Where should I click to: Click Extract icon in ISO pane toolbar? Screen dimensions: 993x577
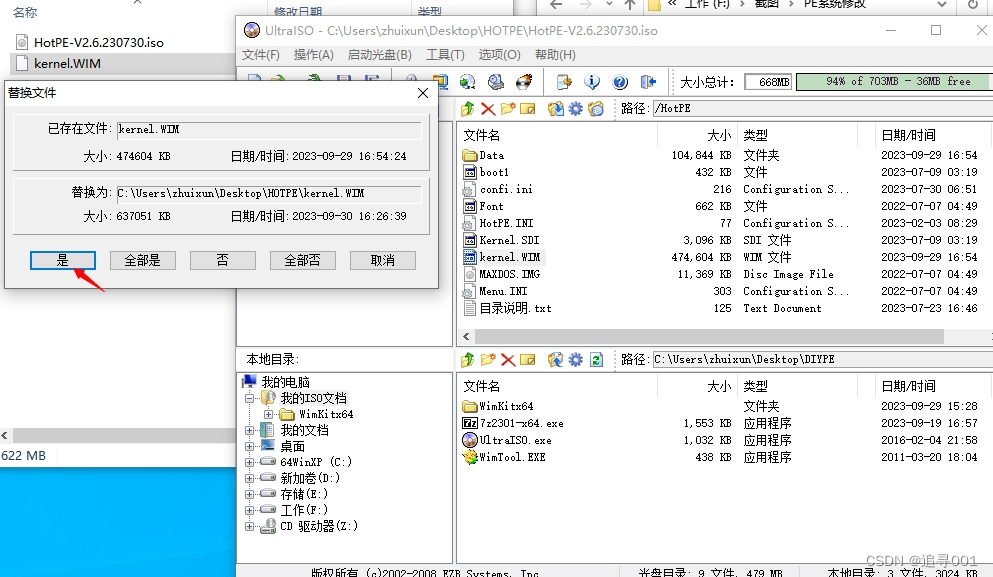click(555, 109)
